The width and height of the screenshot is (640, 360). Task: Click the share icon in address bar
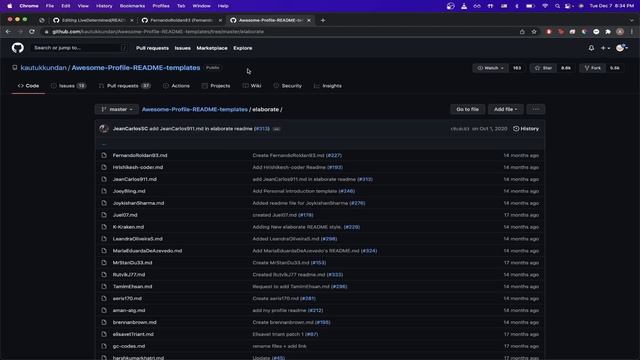(522, 31)
